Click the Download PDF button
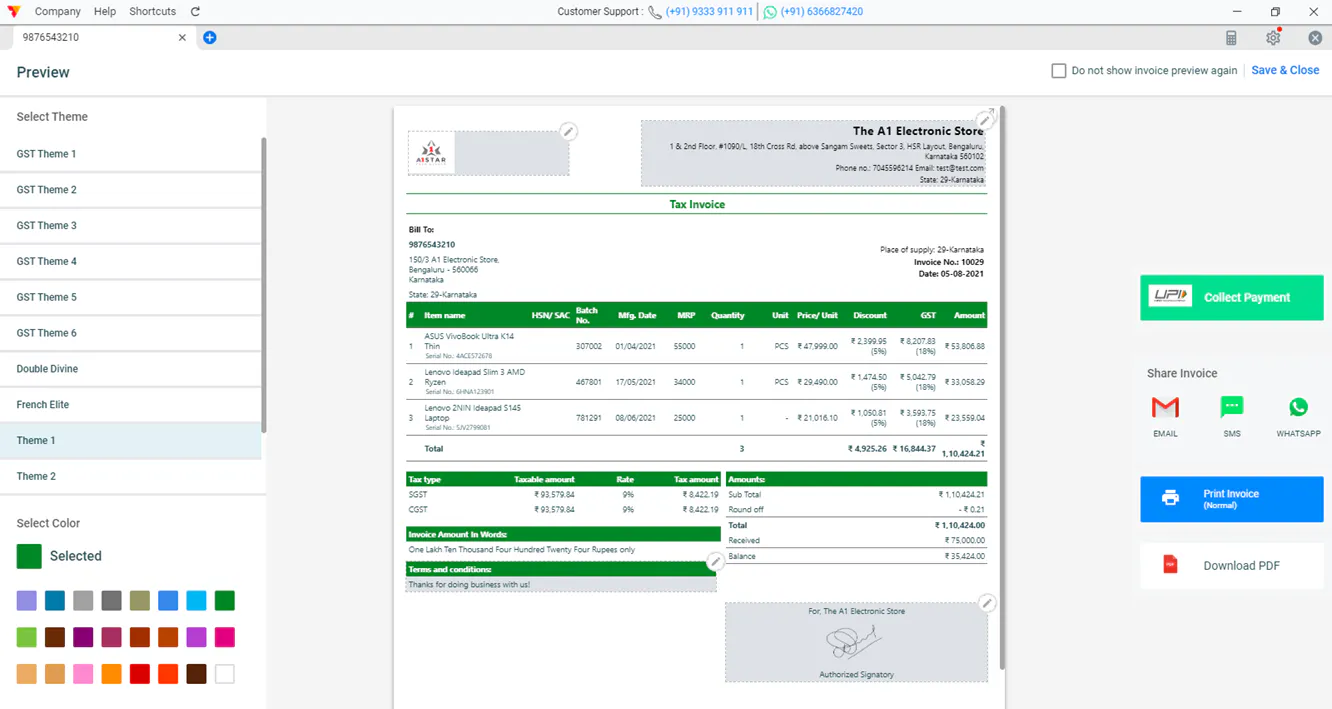Screen dimensions: 1332x709 point(1231,565)
